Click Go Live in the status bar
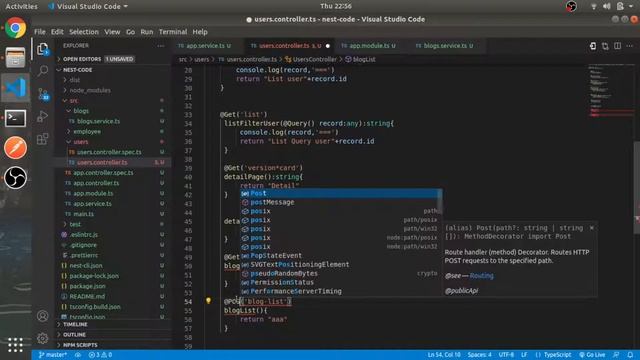Viewport: 640px width, 360px height. click(592, 355)
